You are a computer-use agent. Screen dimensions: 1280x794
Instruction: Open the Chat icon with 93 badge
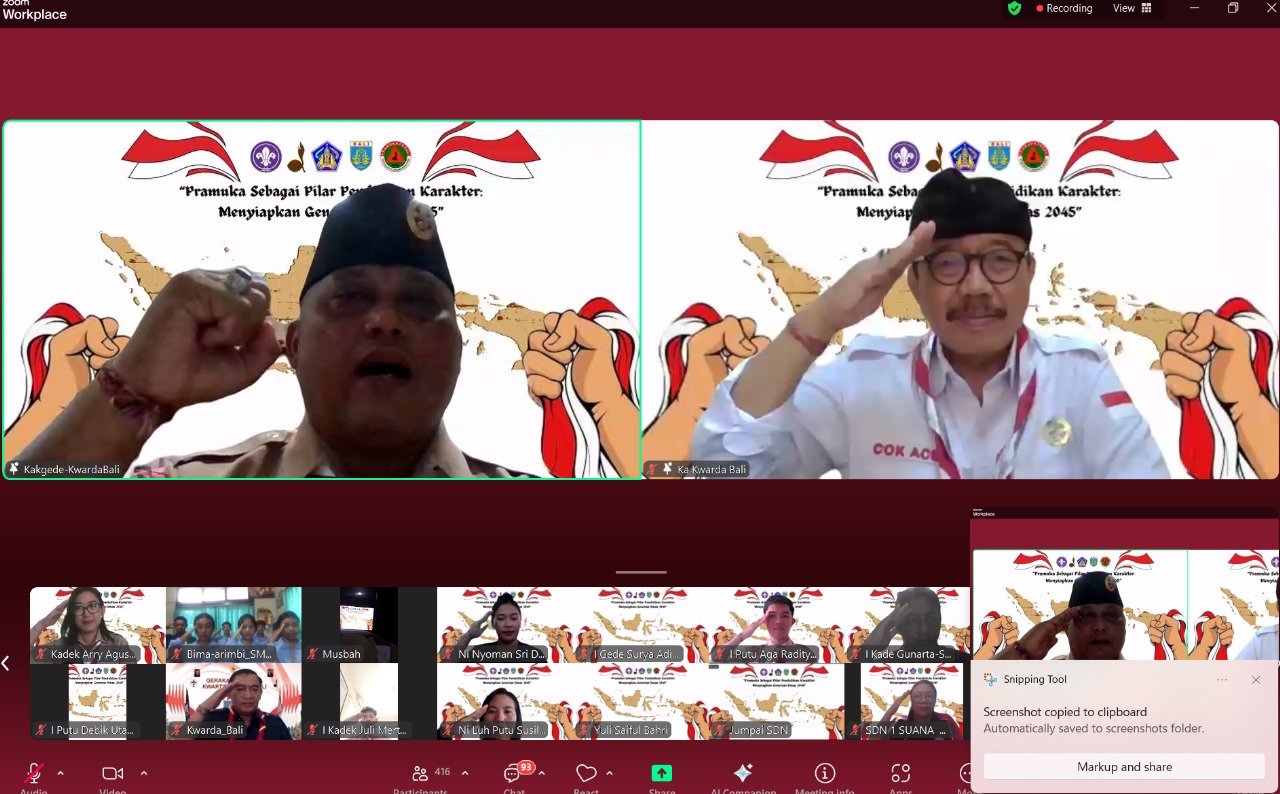pyautogui.click(x=514, y=773)
